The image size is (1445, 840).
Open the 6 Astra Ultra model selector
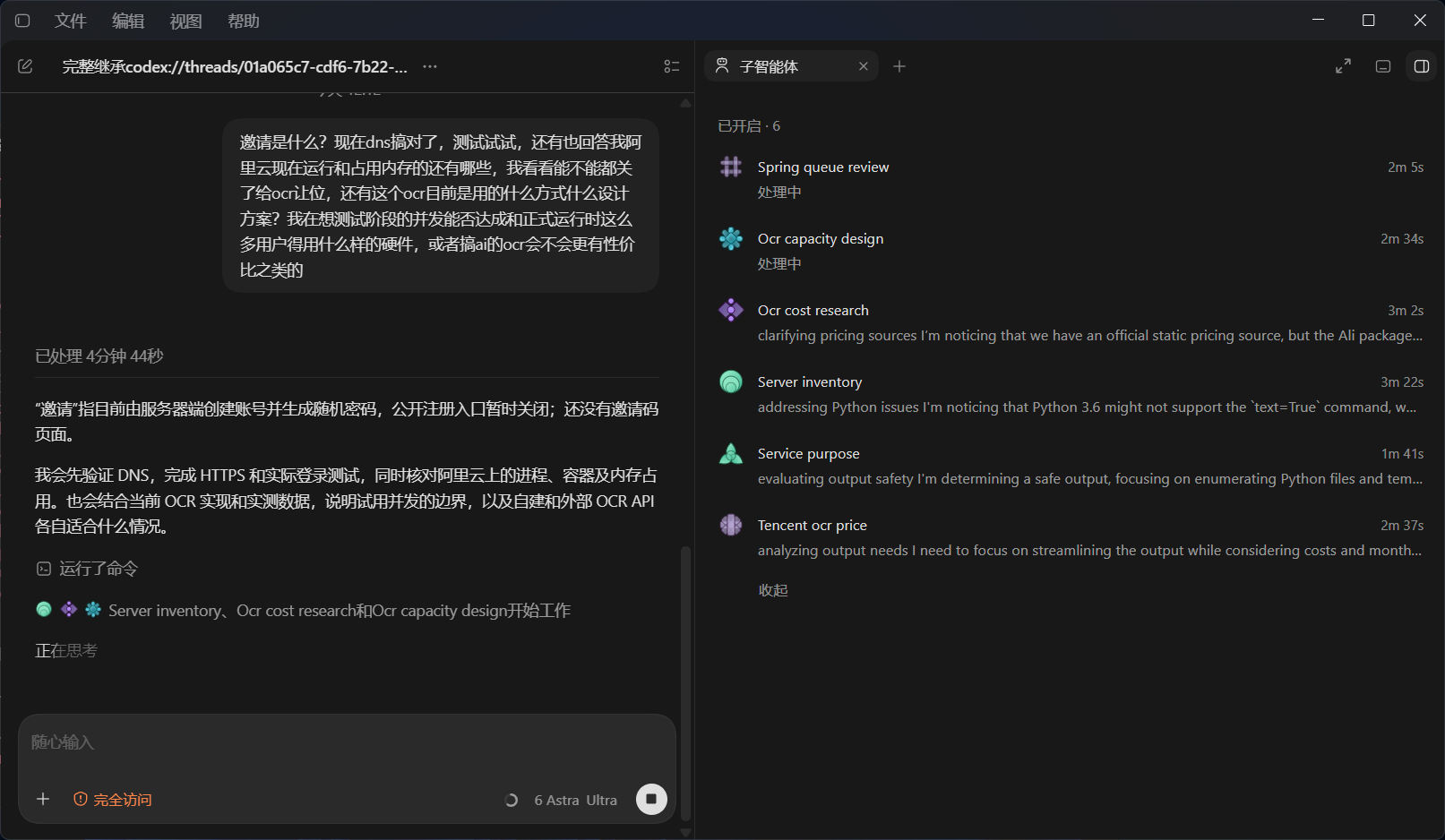575,800
